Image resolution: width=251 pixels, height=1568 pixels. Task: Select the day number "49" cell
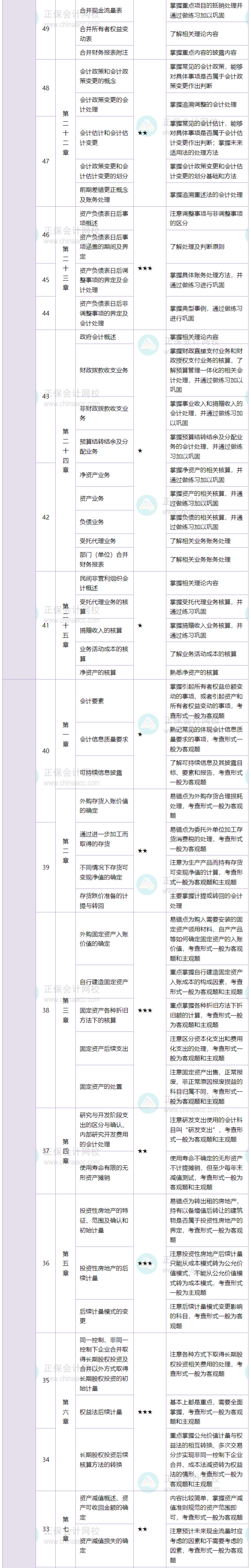tap(45, 29)
